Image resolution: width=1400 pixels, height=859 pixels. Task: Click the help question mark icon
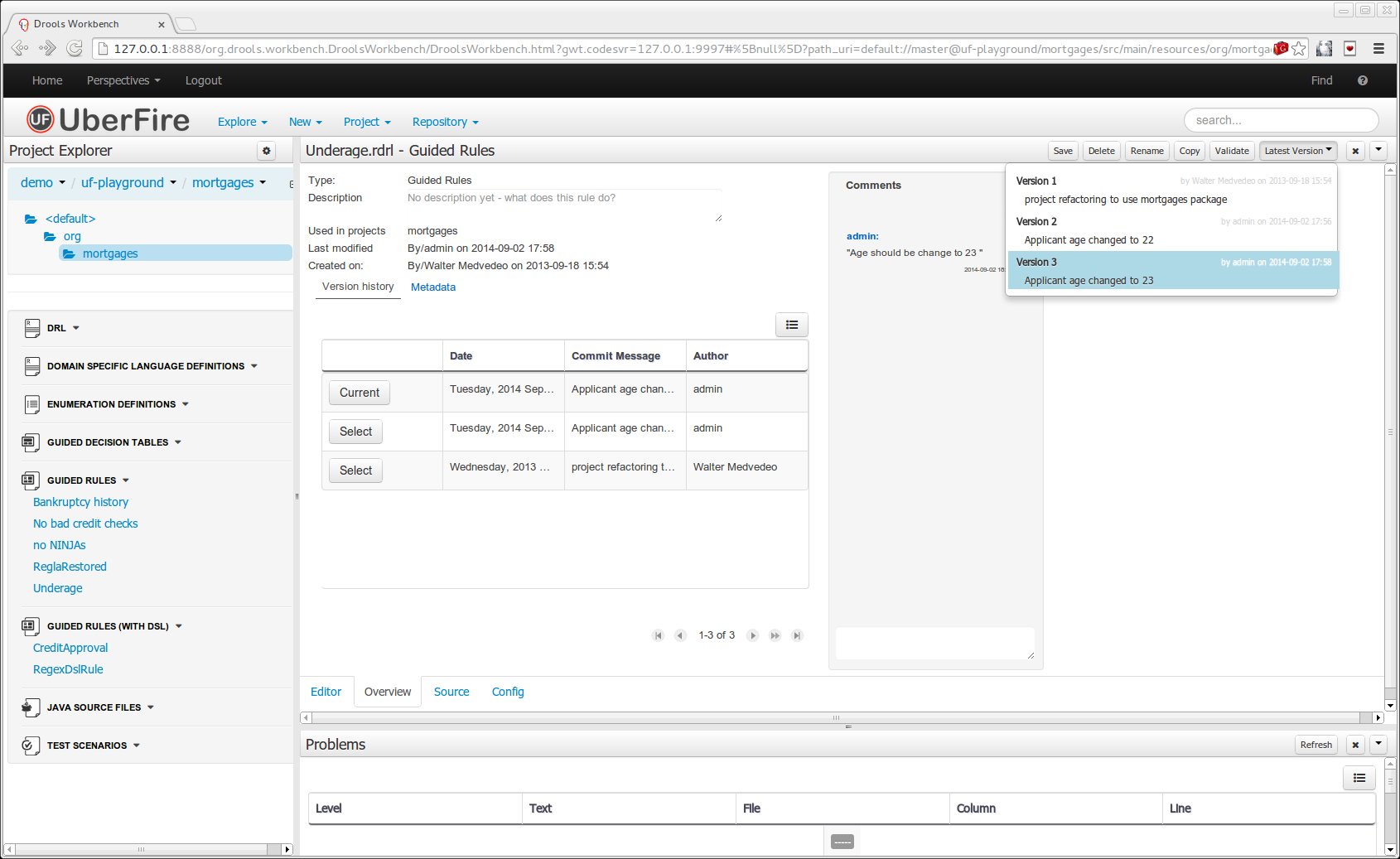[x=1363, y=80]
